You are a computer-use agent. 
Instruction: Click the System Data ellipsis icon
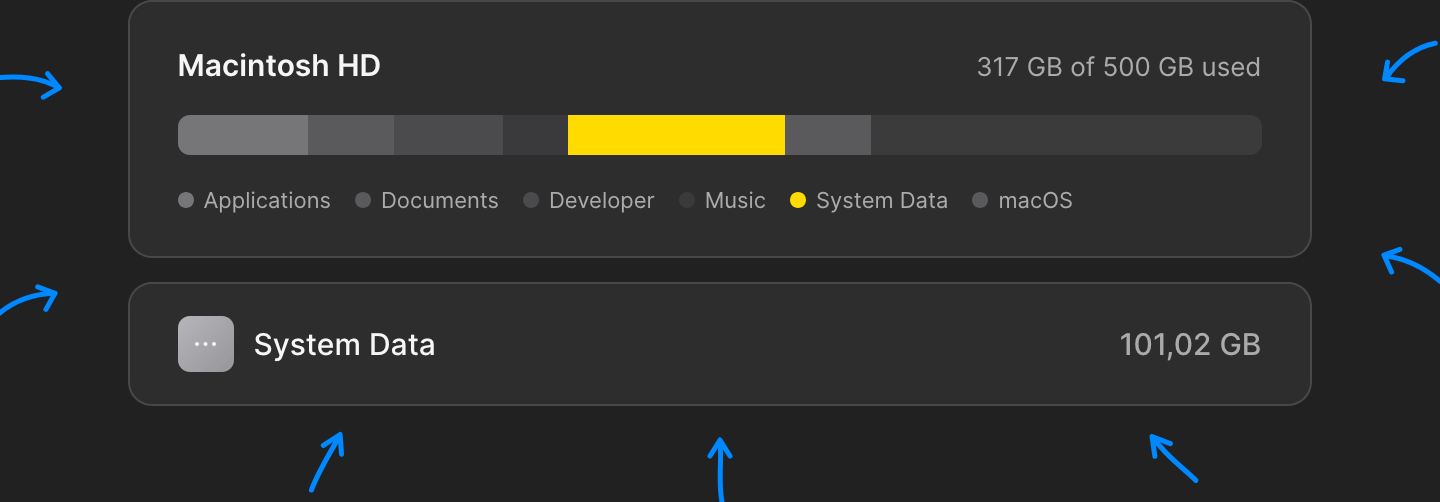(206, 344)
